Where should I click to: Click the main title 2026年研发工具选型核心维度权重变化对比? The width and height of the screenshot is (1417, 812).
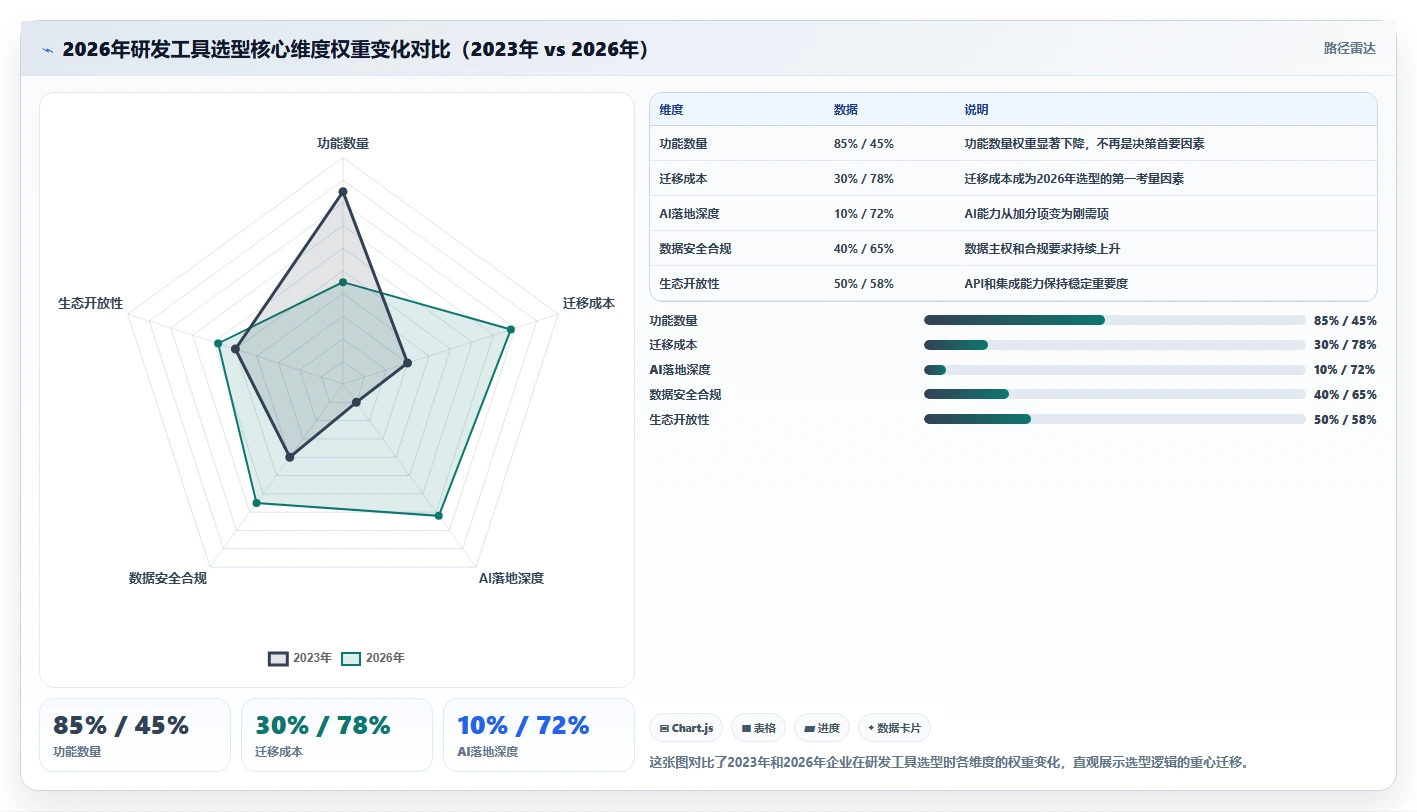coord(355,49)
